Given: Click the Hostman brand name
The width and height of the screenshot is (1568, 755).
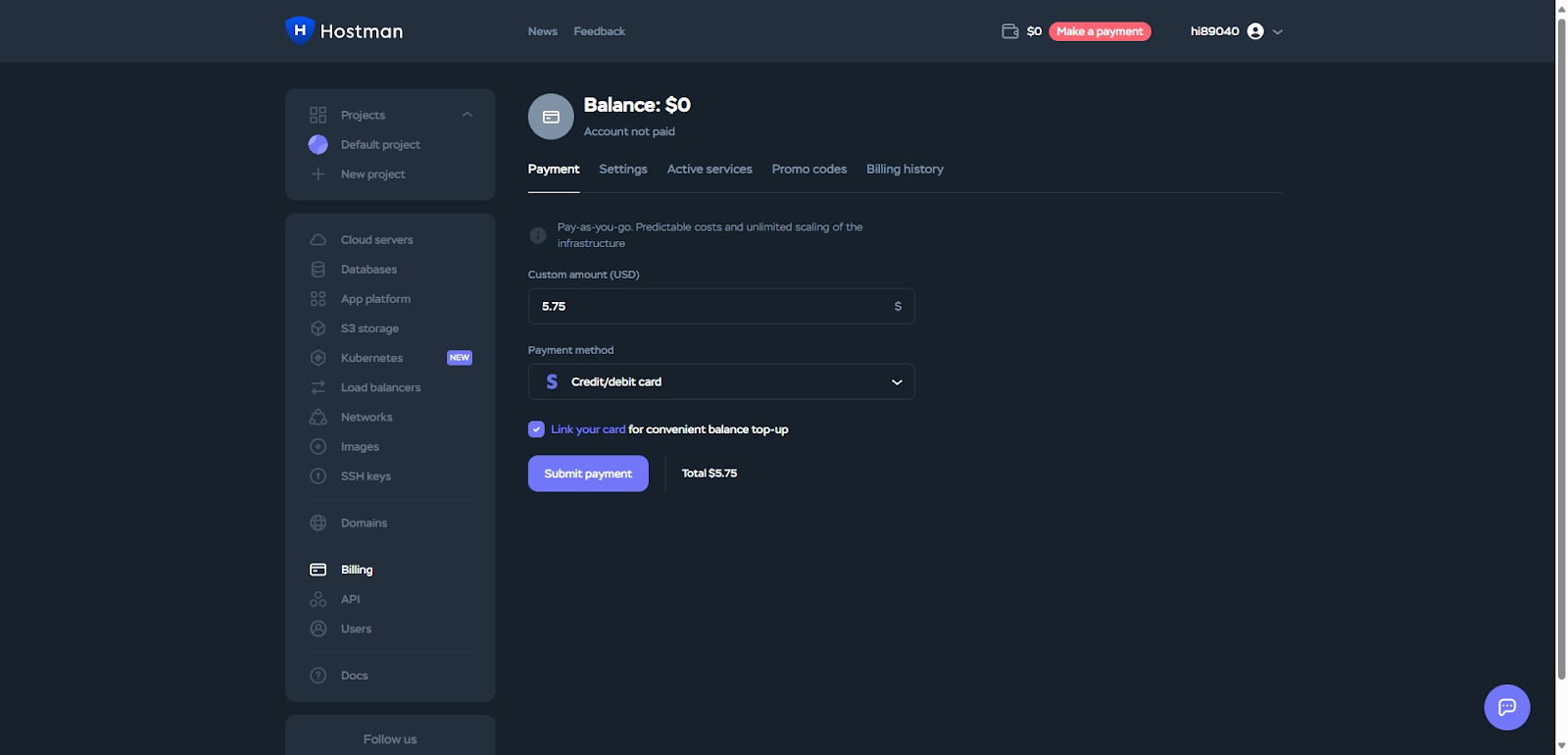Looking at the screenshot, I should pos(362,31).
